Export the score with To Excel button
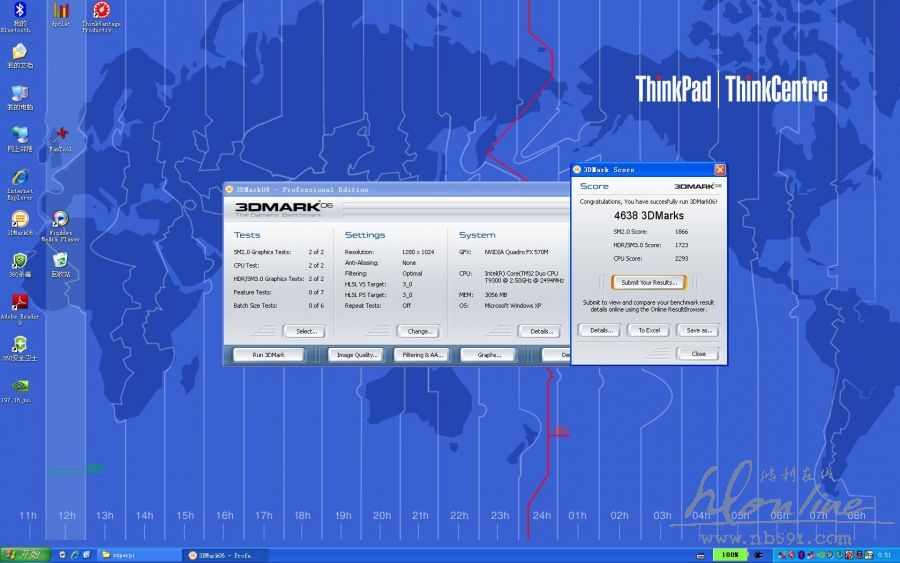This screenshot has height=563, width=900. tap(649, 330)
